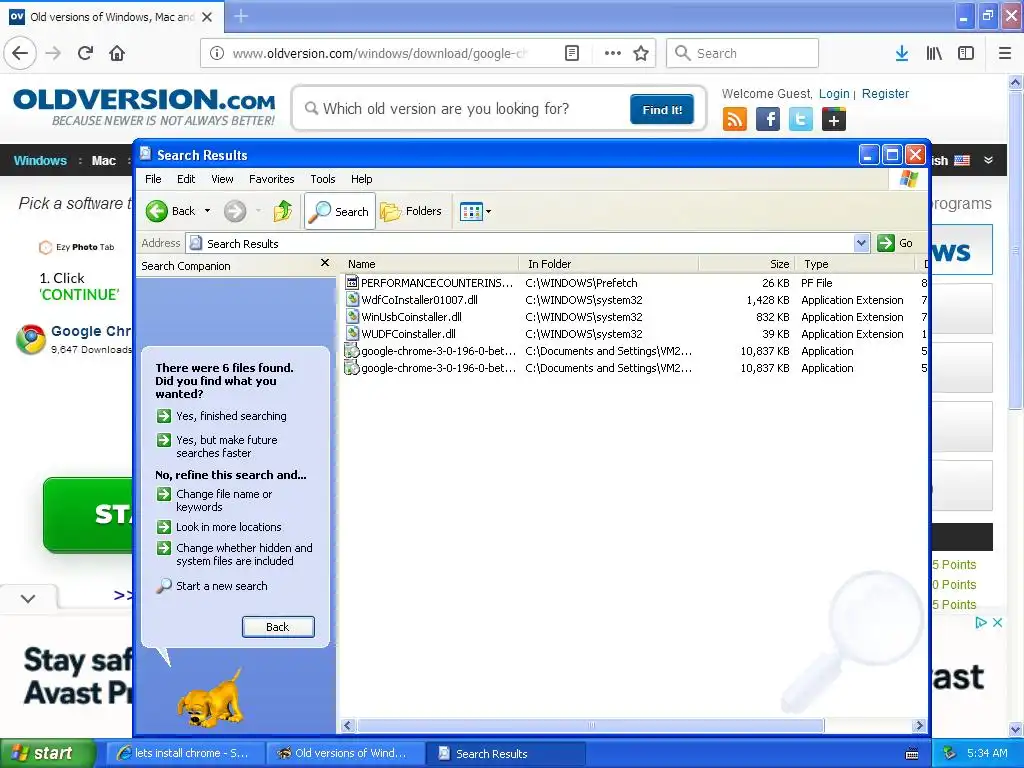Open the Tools menu

[x=323, y=179]
